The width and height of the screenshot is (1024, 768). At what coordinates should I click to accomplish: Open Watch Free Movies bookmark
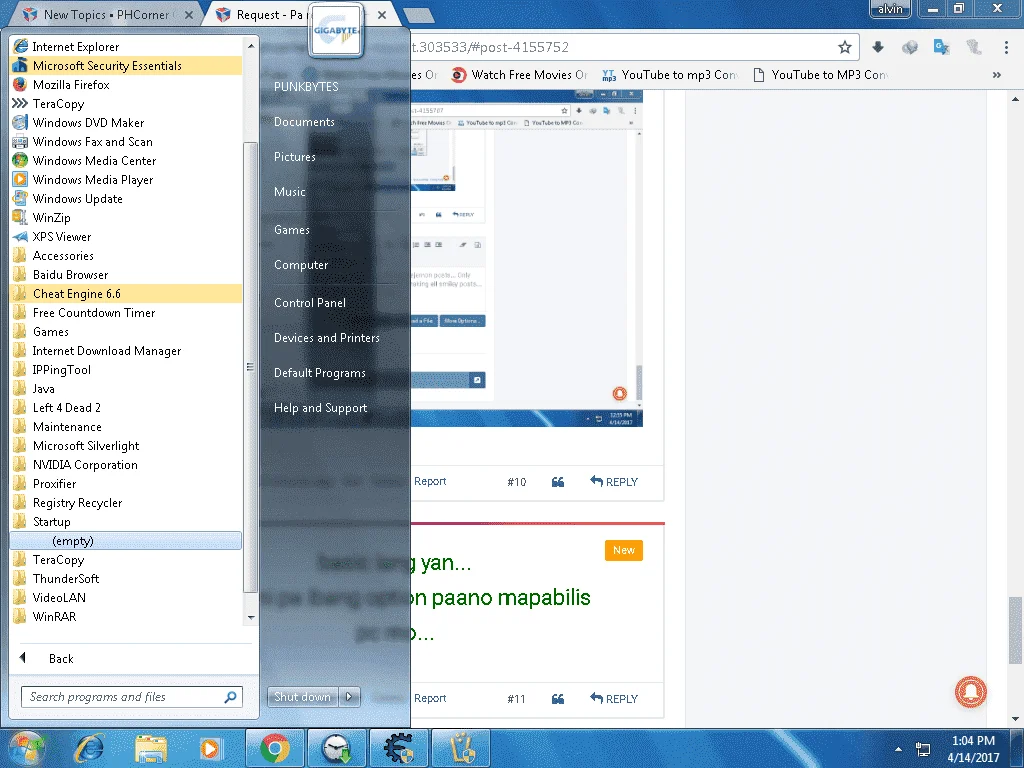click(x=520, y=75)
